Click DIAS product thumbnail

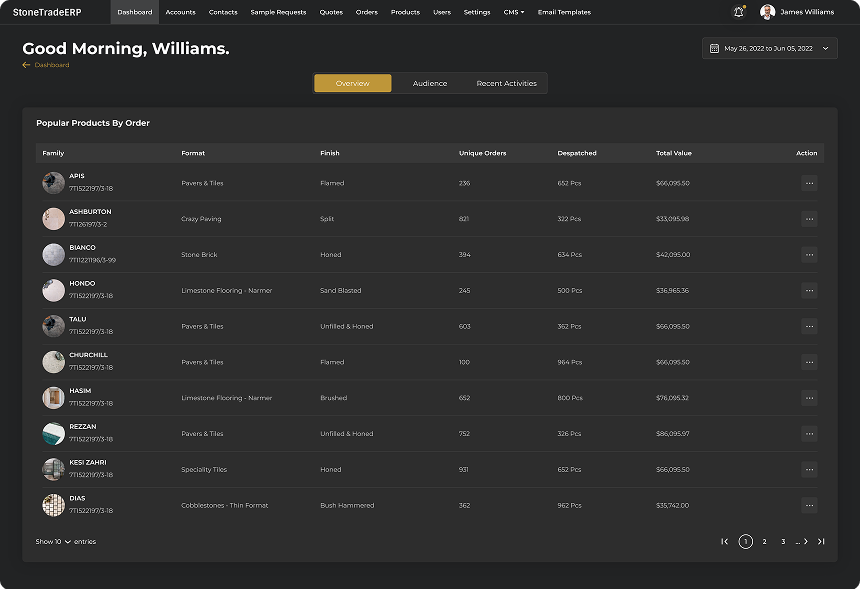tap(54, 505)
